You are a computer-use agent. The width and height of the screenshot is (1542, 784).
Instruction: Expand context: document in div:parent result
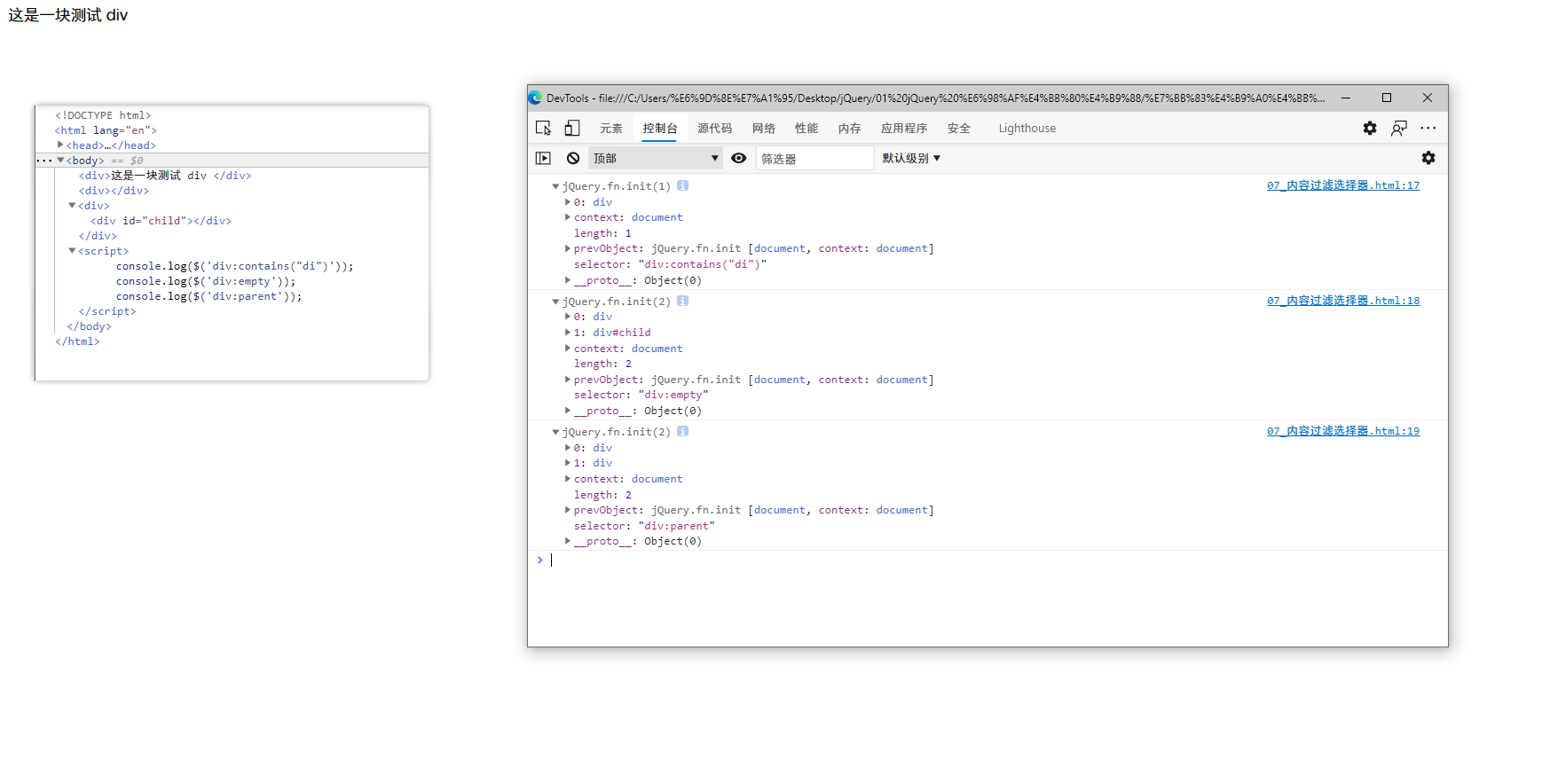point(568,479)
